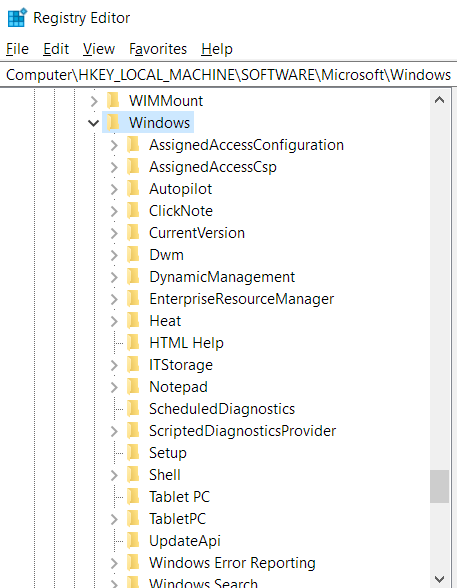Open the Help menu
The width and height of the screenshot is (457, 588).
(217, 49)
